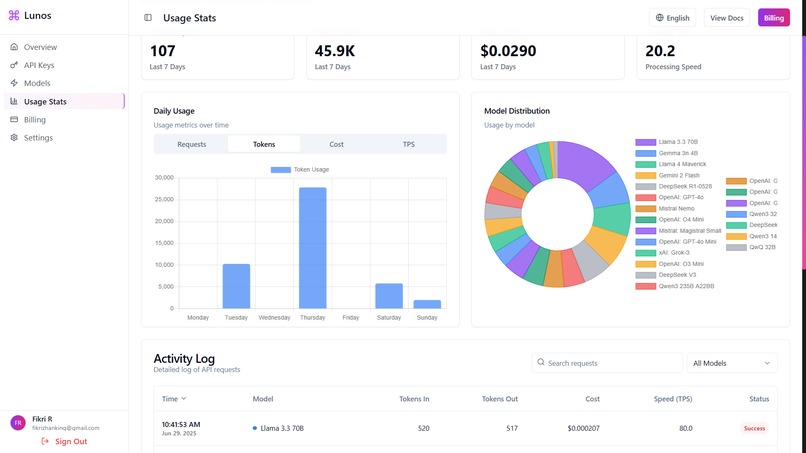Toggle Mistral Nemo legend entry
This screenshot has height=453, width=806.
(x=665, y=209)
